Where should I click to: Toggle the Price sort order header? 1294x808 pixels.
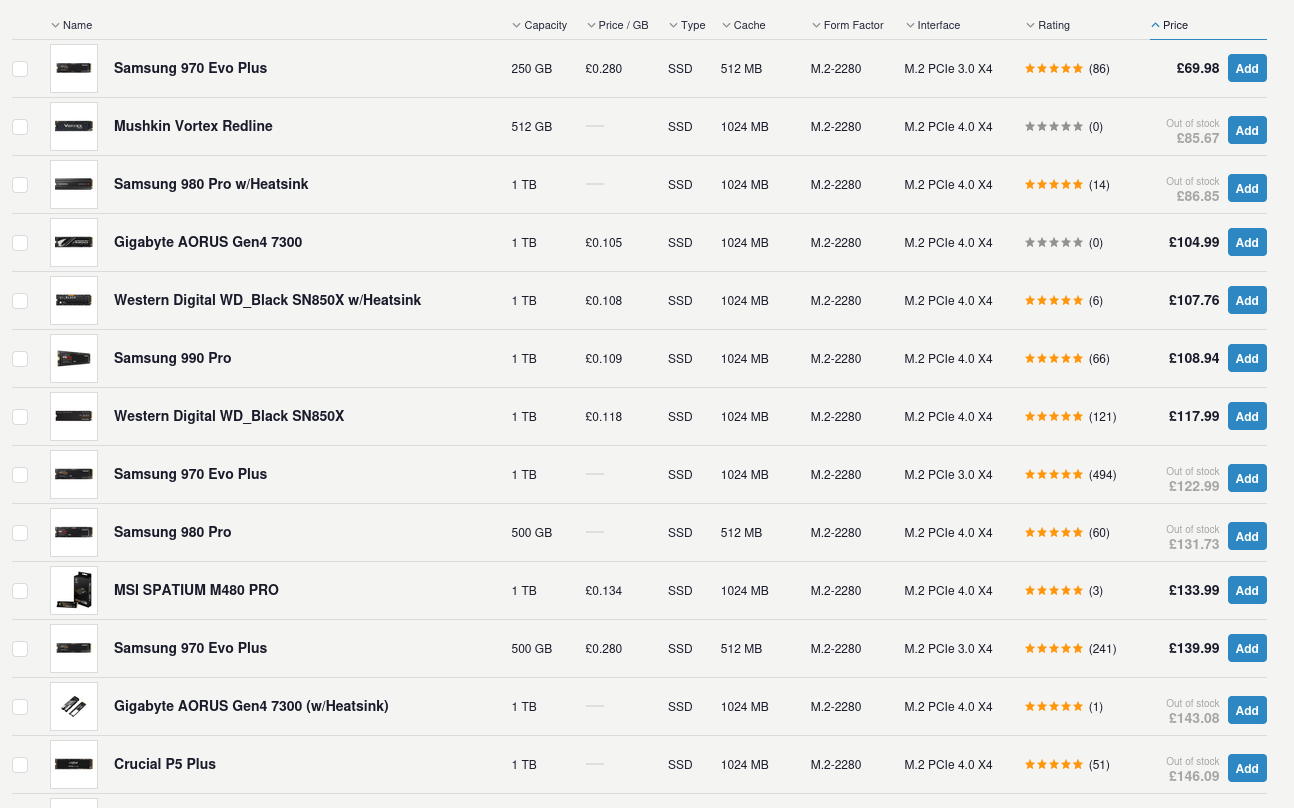1175,25
